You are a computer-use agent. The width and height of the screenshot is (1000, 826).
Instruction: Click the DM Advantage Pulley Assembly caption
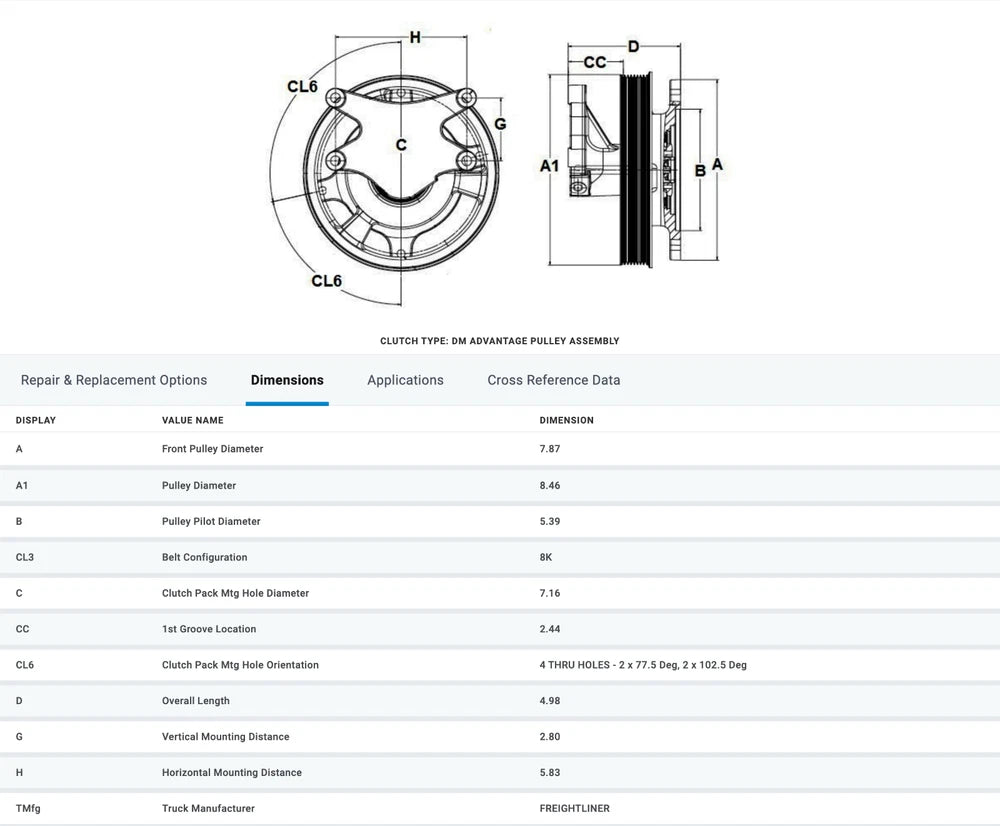pos(500,341)
